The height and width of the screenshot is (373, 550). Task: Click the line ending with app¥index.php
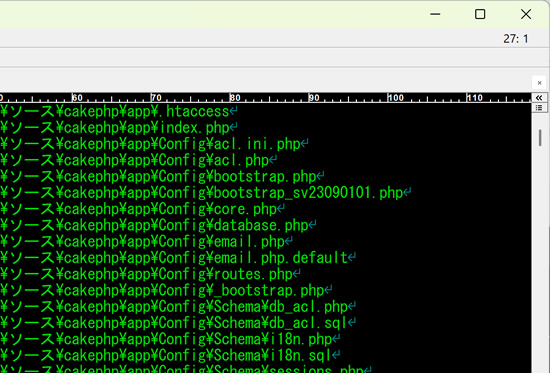pyautogui.click(x=119, y=128)
